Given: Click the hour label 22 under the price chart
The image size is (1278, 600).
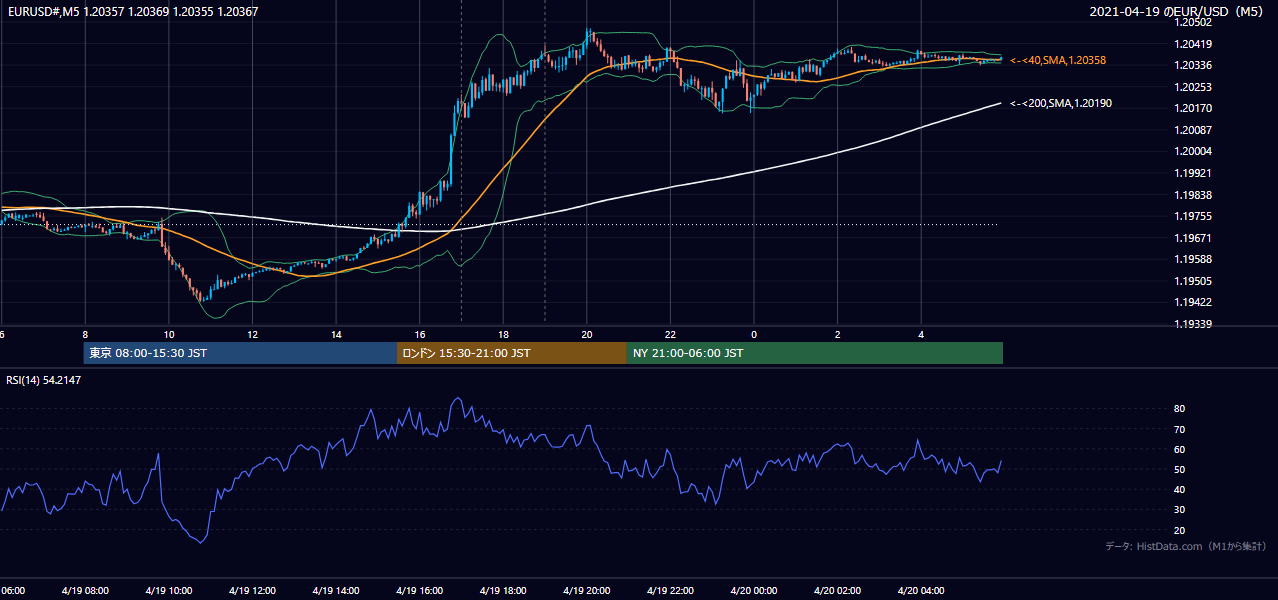Looking at the screenshot, I should pyautogui.click(x=670, y=335).
